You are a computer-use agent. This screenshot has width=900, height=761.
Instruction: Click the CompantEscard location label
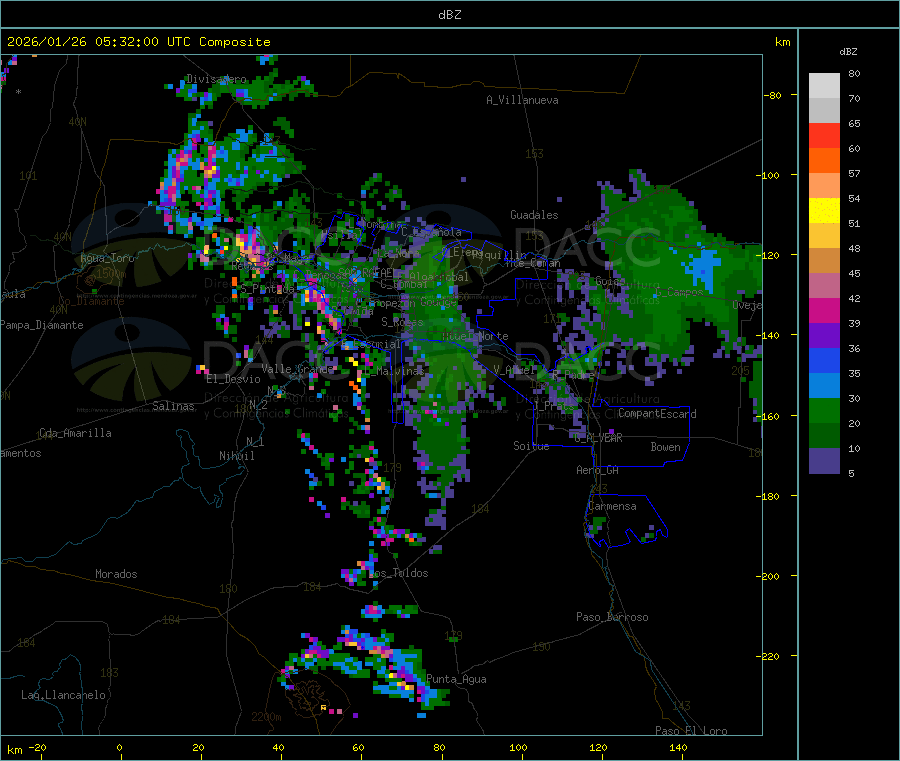pyautogui.click(x=657, y=414)
